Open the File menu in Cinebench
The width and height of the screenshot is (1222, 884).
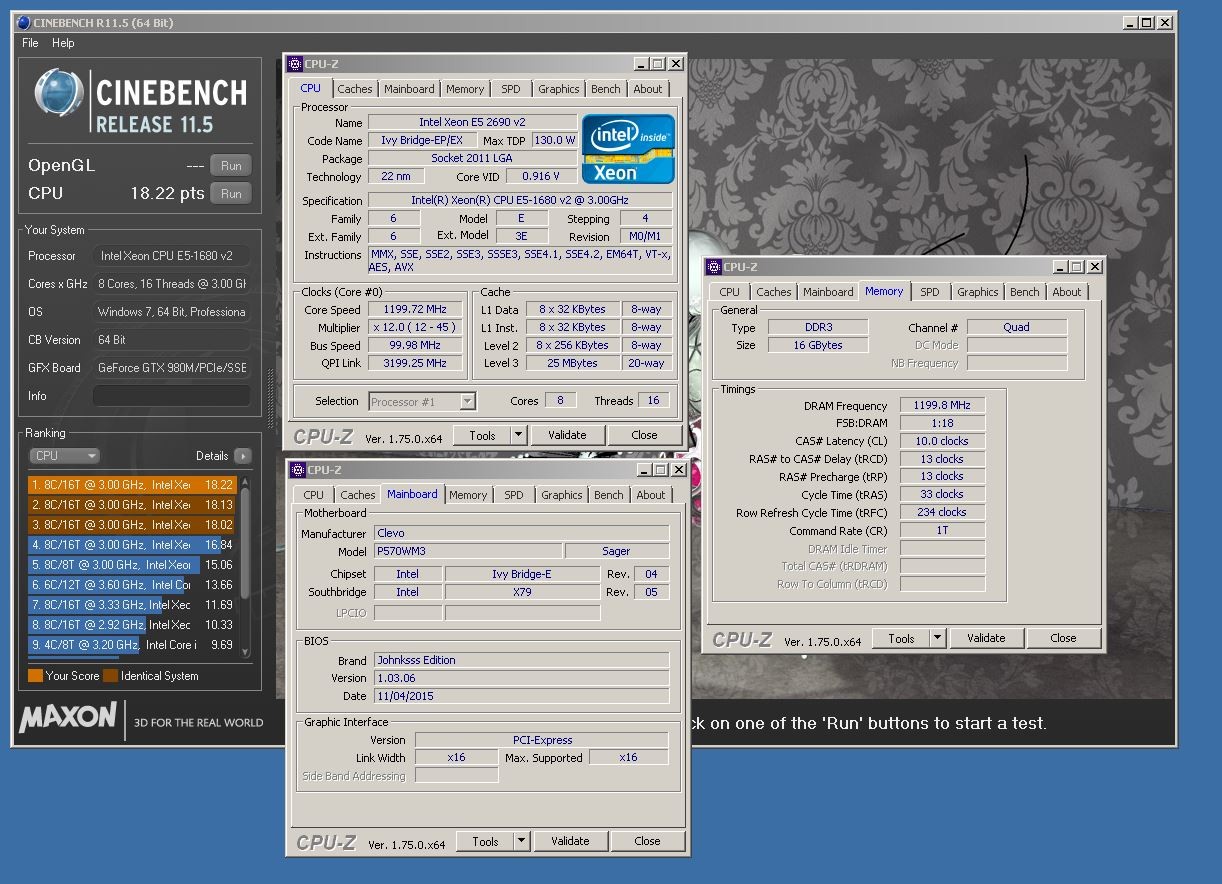click(30, 43)
